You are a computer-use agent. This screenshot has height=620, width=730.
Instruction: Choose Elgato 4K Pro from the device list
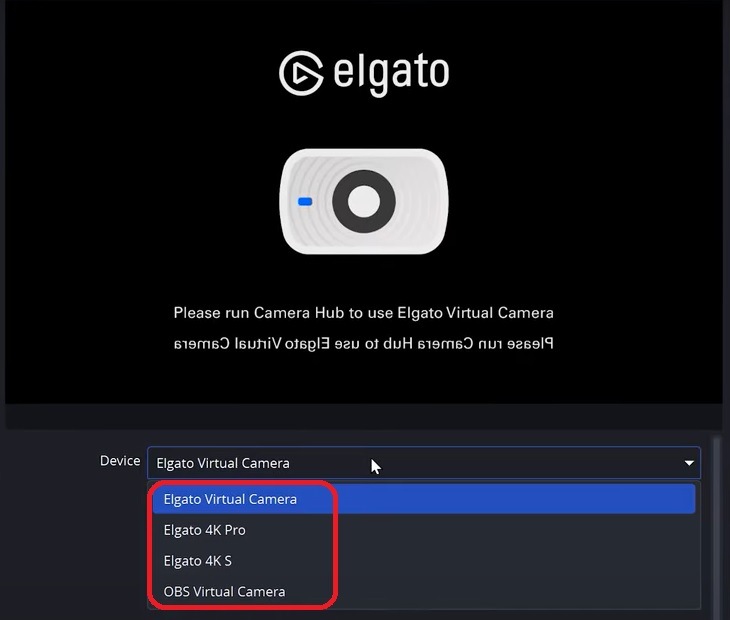[204, 530]
